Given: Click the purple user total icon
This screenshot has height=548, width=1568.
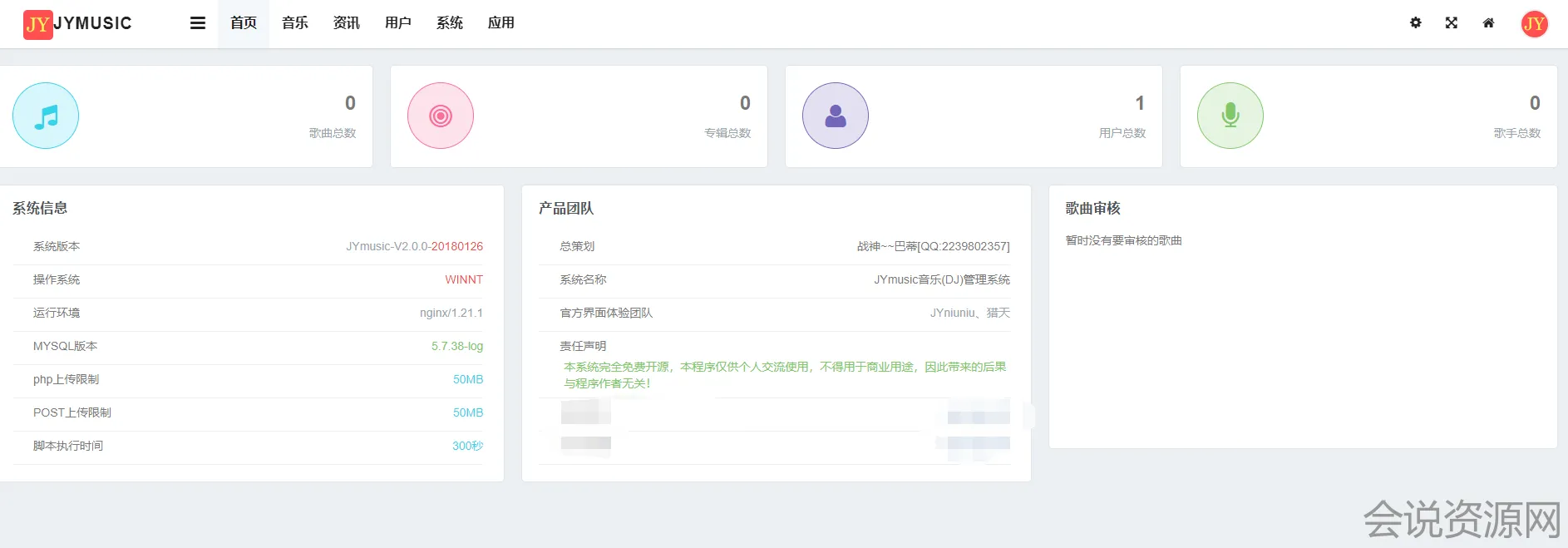Looking at the screenshot, I should pyautogui.click(x=836, y=116).
